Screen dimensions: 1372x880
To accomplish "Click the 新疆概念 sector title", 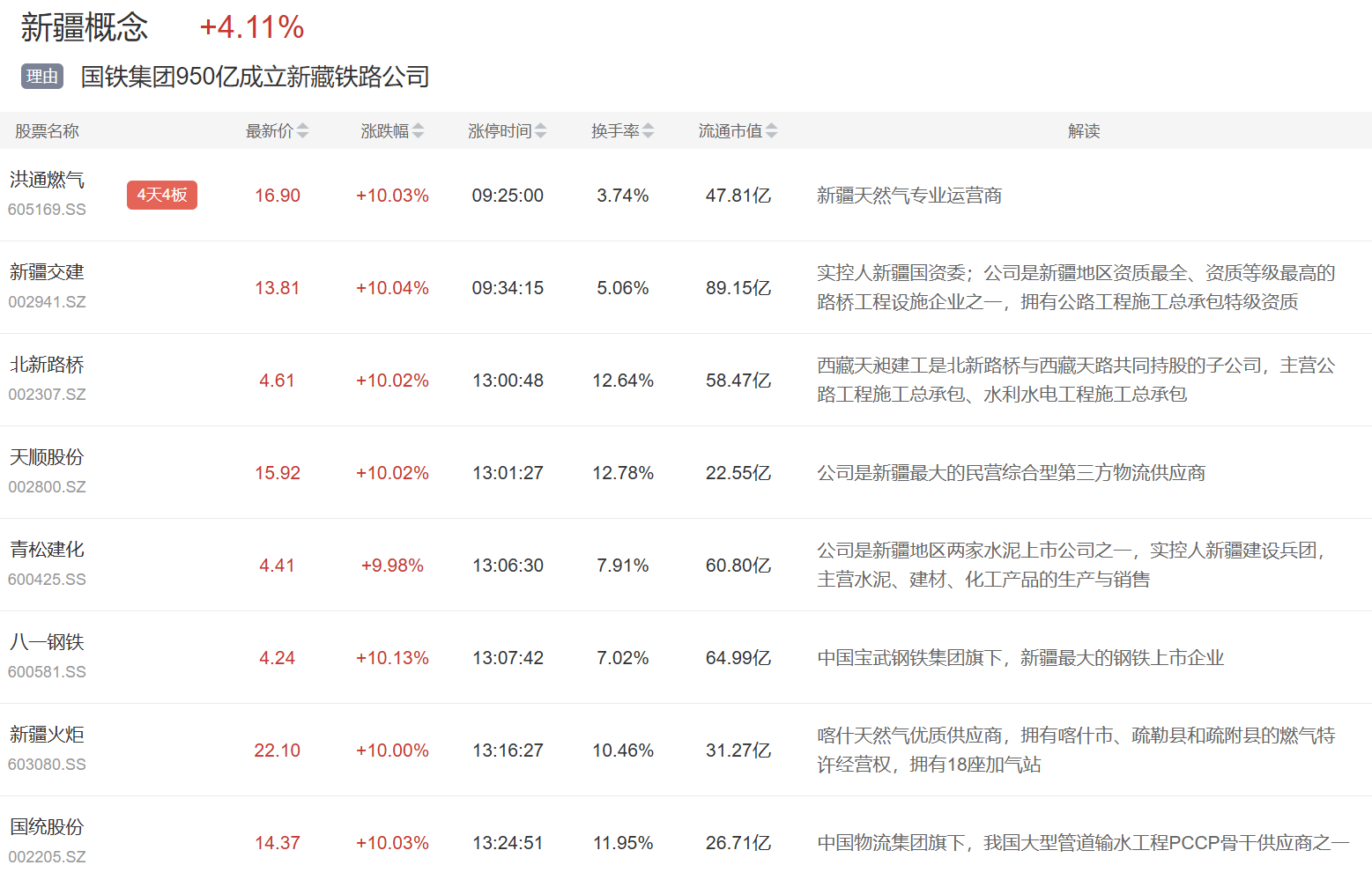I will [85, 27].
